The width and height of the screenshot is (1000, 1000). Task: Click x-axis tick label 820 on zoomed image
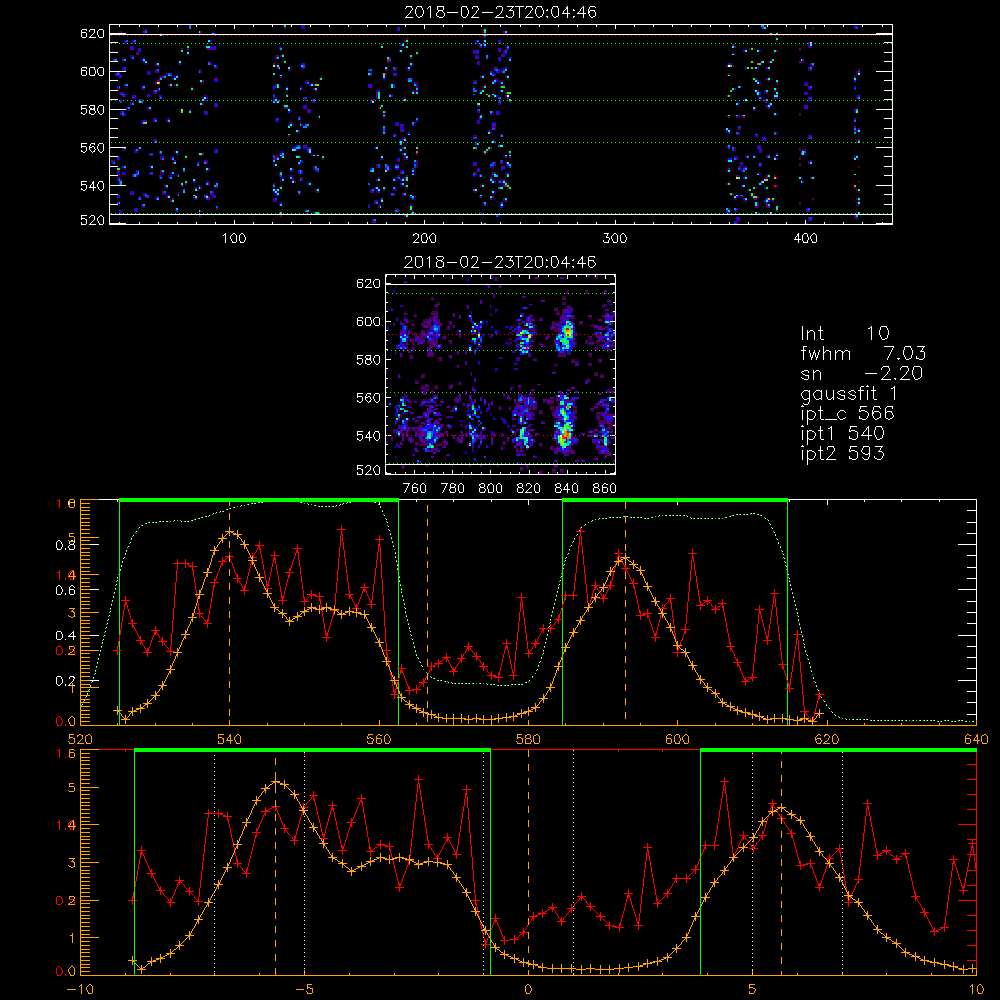point(529,489)
